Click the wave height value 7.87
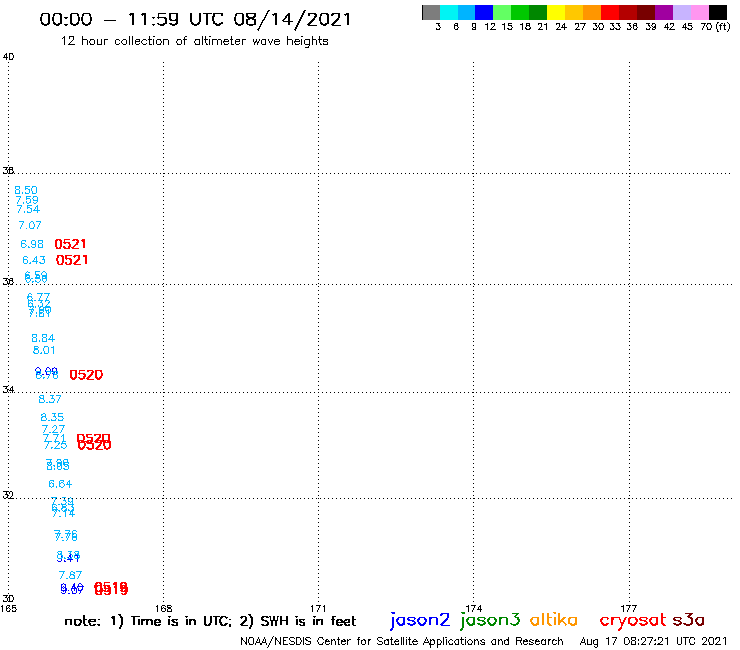The image size is (740, 650). (x=70, y=575)
